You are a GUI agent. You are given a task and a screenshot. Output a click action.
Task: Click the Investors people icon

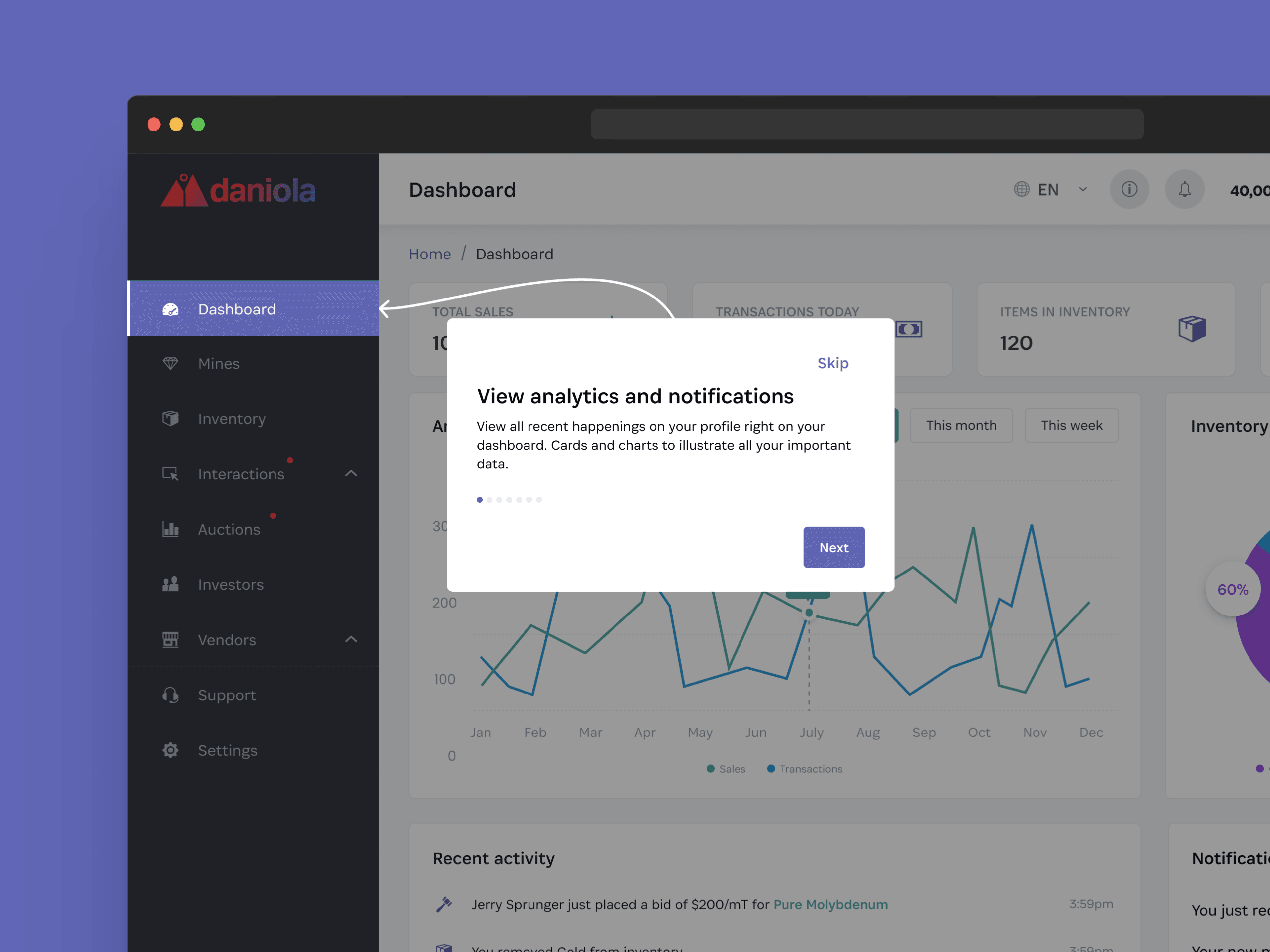coord(171,584)
